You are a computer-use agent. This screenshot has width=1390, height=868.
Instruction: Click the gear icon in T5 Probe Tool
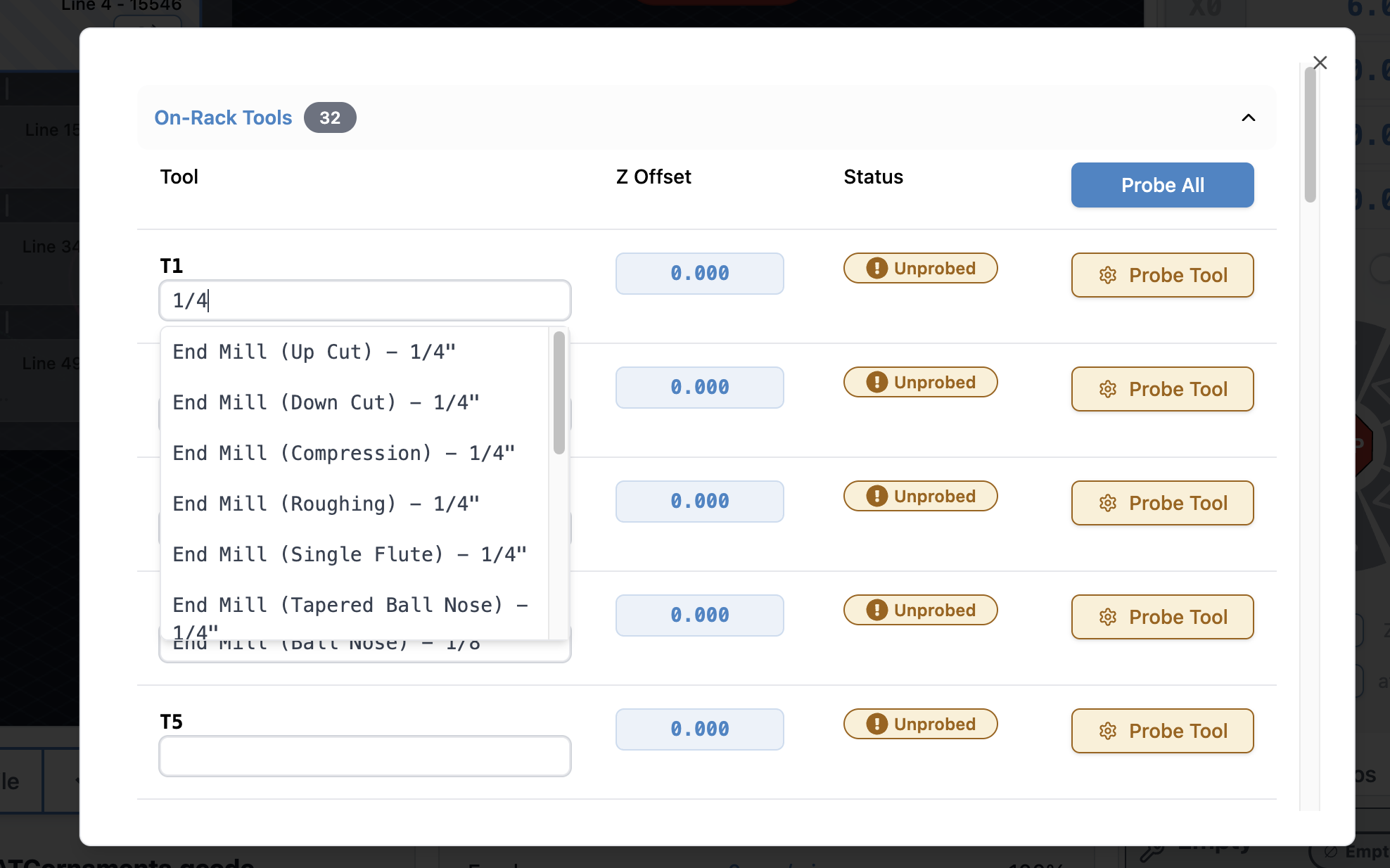(1108, 732)
